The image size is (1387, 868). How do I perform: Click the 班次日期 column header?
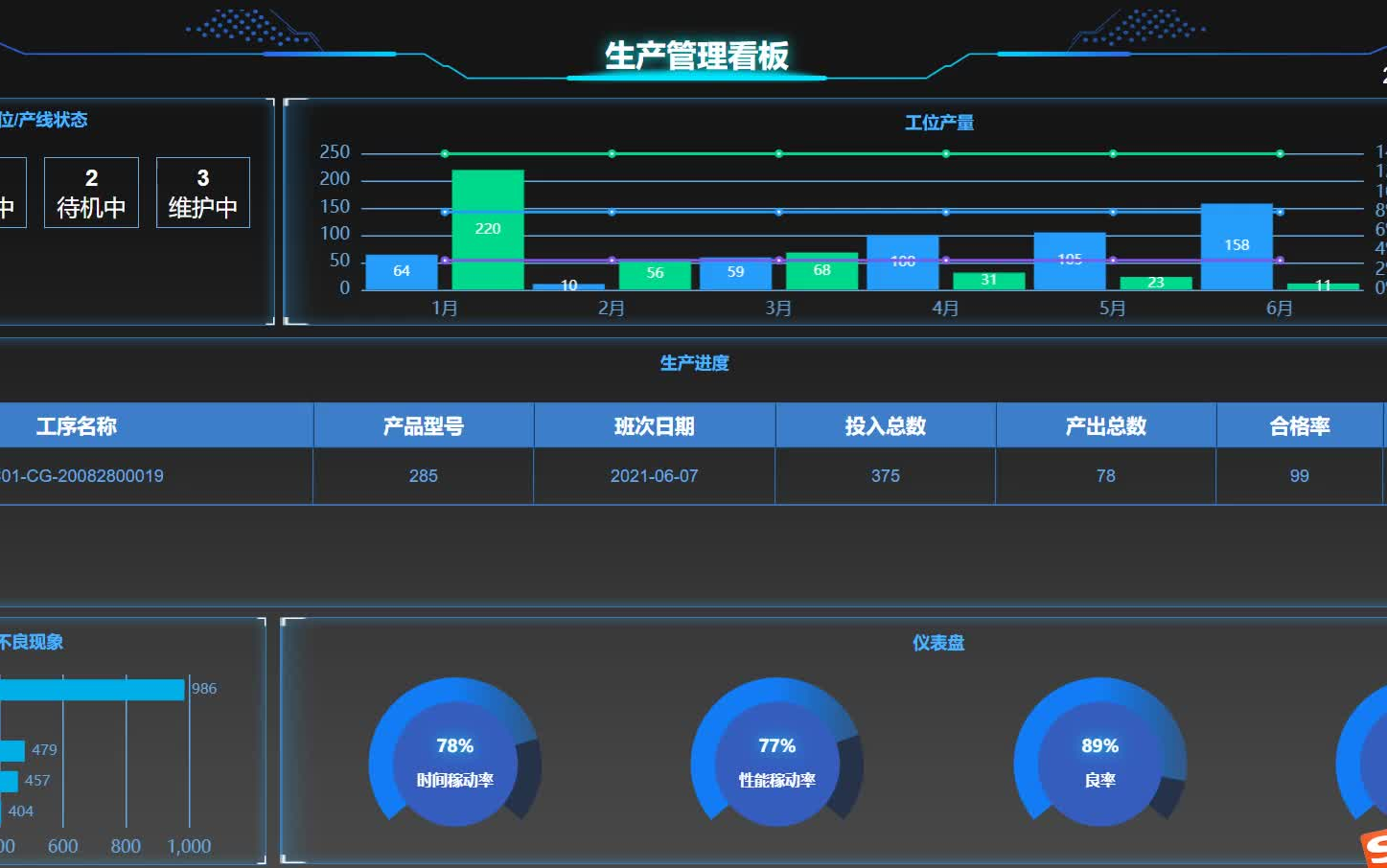655,426
